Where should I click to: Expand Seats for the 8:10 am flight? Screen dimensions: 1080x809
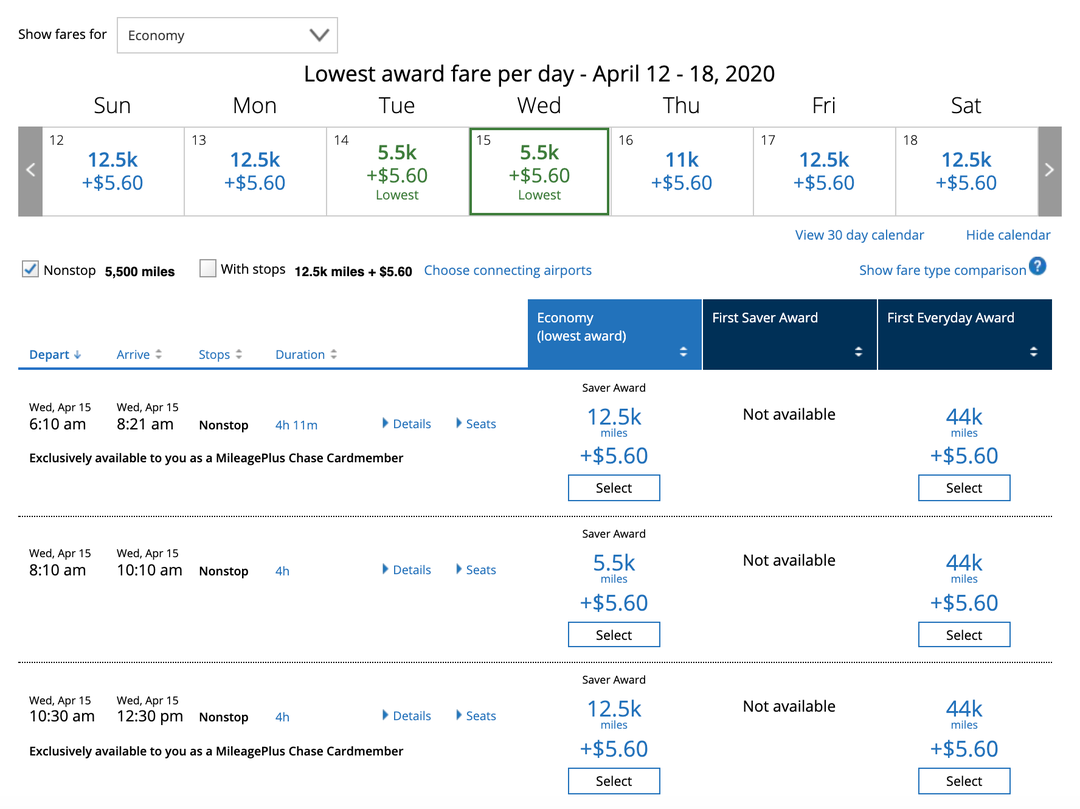point(475,569)
